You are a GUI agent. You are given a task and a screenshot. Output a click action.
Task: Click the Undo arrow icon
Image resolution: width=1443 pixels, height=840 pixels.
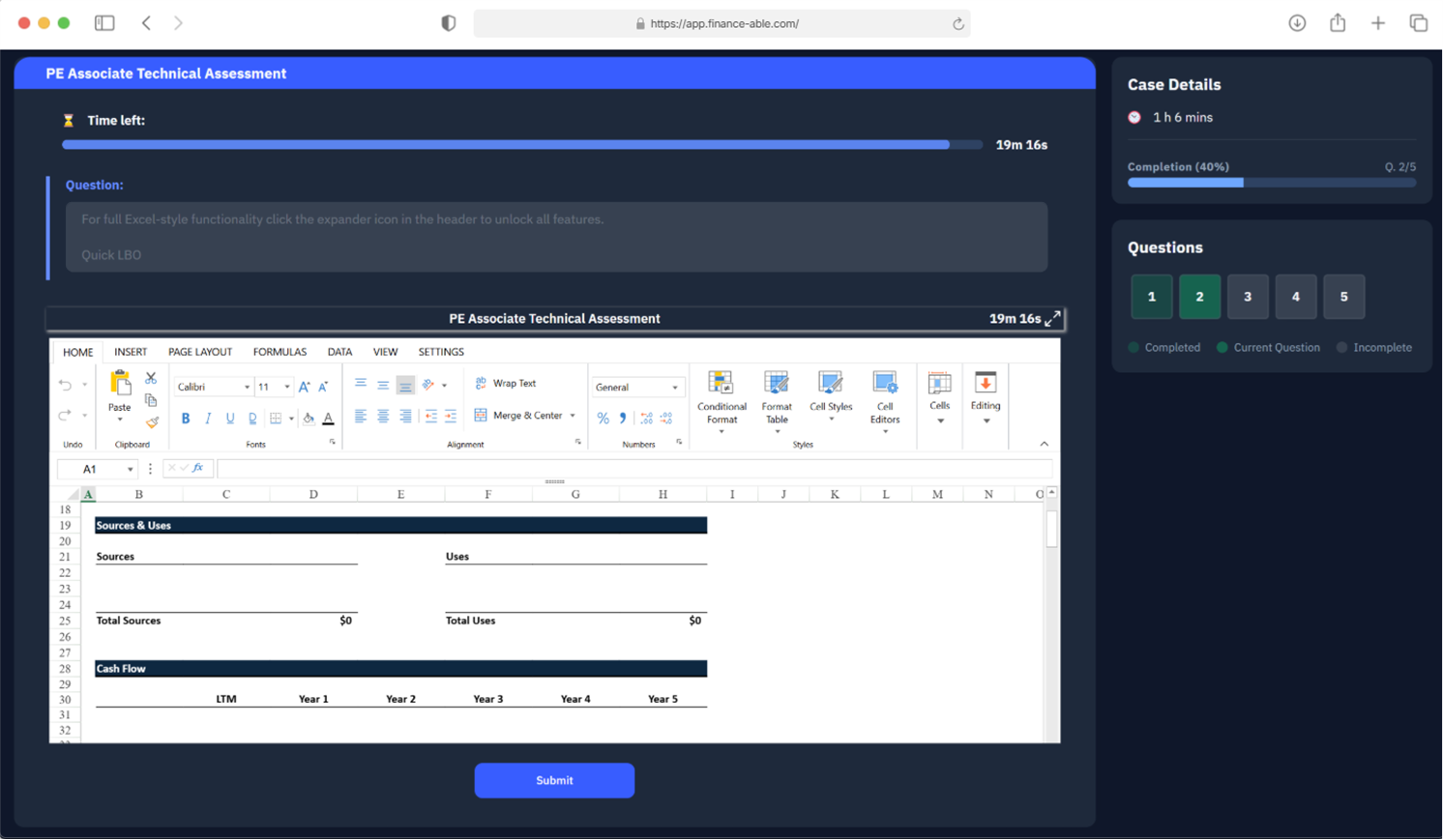pos(65,385)
